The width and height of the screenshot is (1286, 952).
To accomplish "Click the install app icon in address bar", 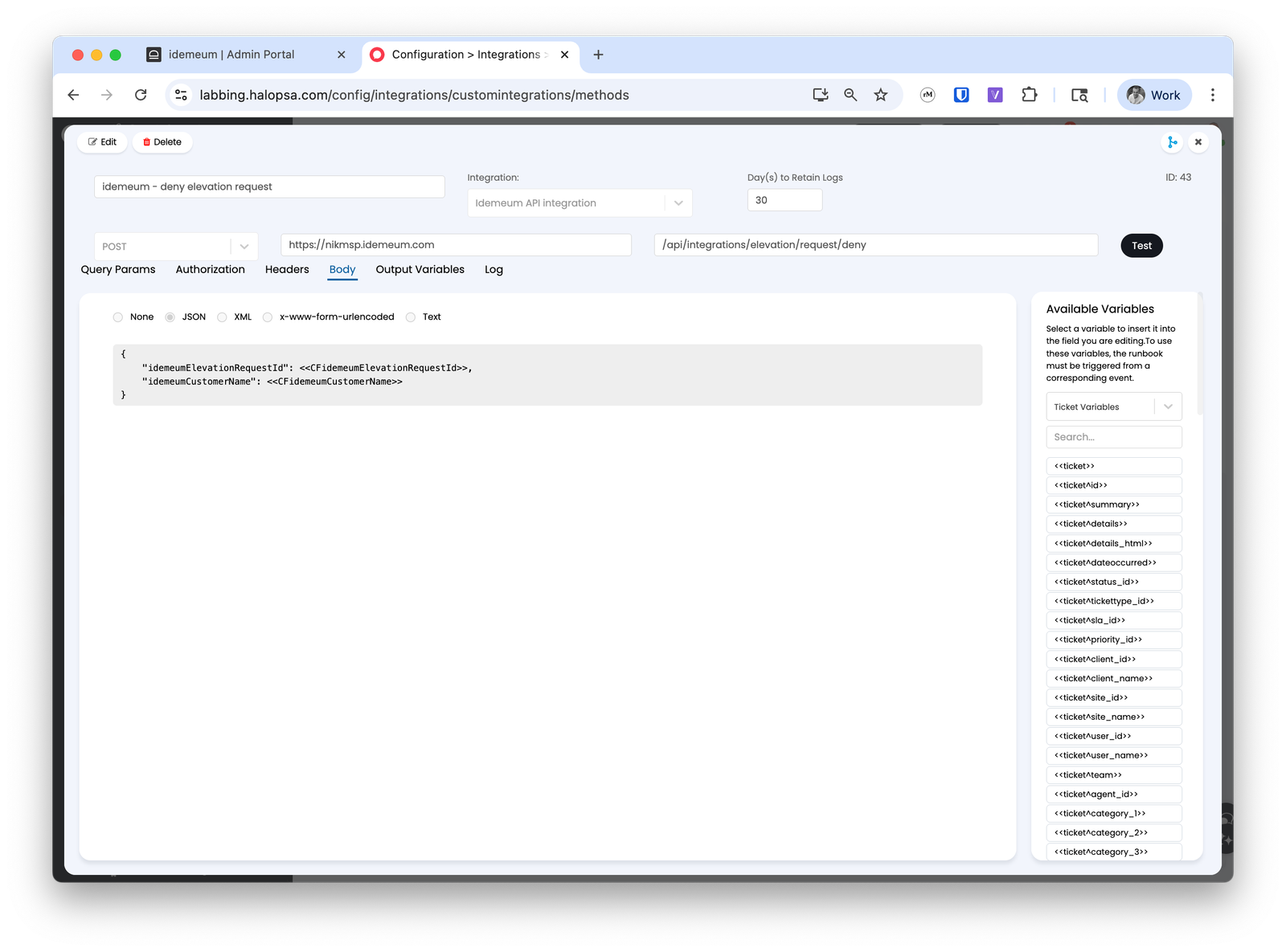I will click(820, 95).
